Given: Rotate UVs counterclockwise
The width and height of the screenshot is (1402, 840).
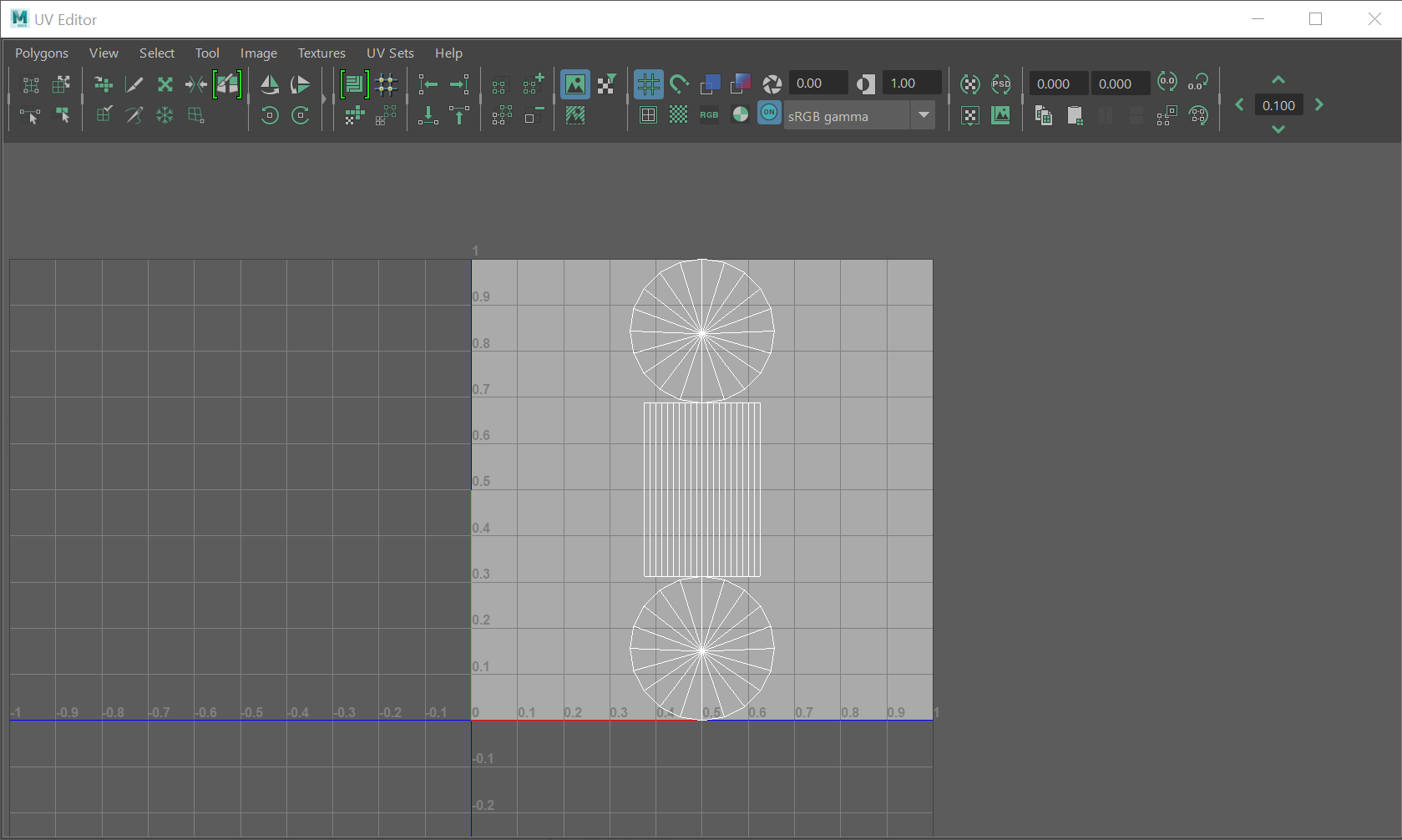Looking at the screenshot, I should (269, 115).
